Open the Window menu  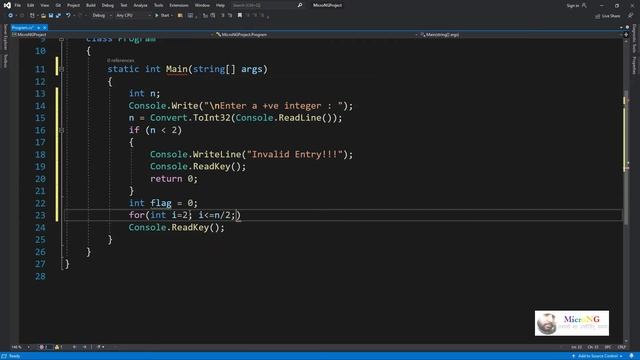[202, 5]
